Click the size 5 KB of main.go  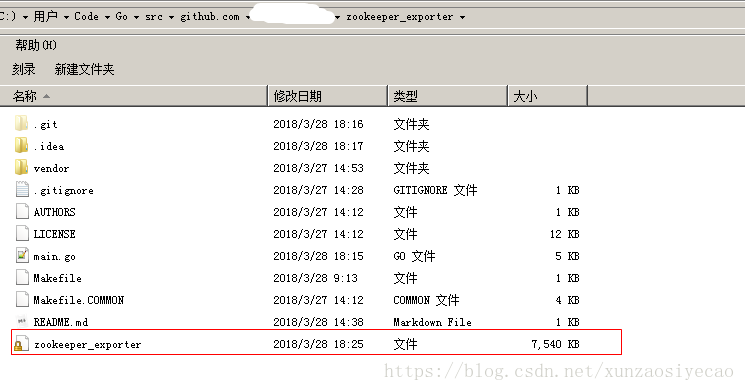pyautogui.click(x=567, y=256)
